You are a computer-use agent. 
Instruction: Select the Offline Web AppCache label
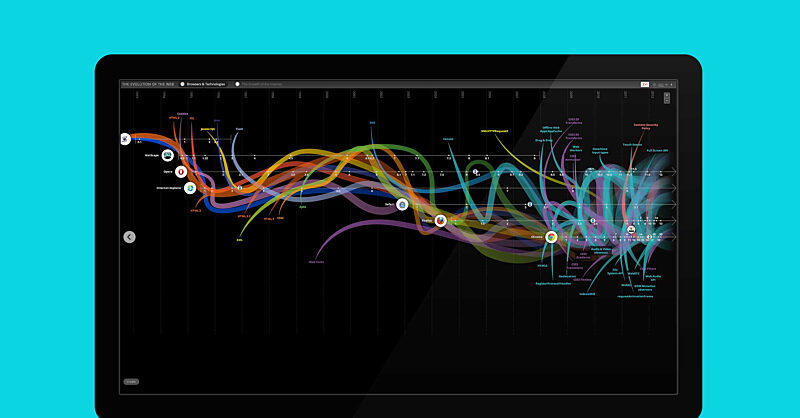click(551, 130)
